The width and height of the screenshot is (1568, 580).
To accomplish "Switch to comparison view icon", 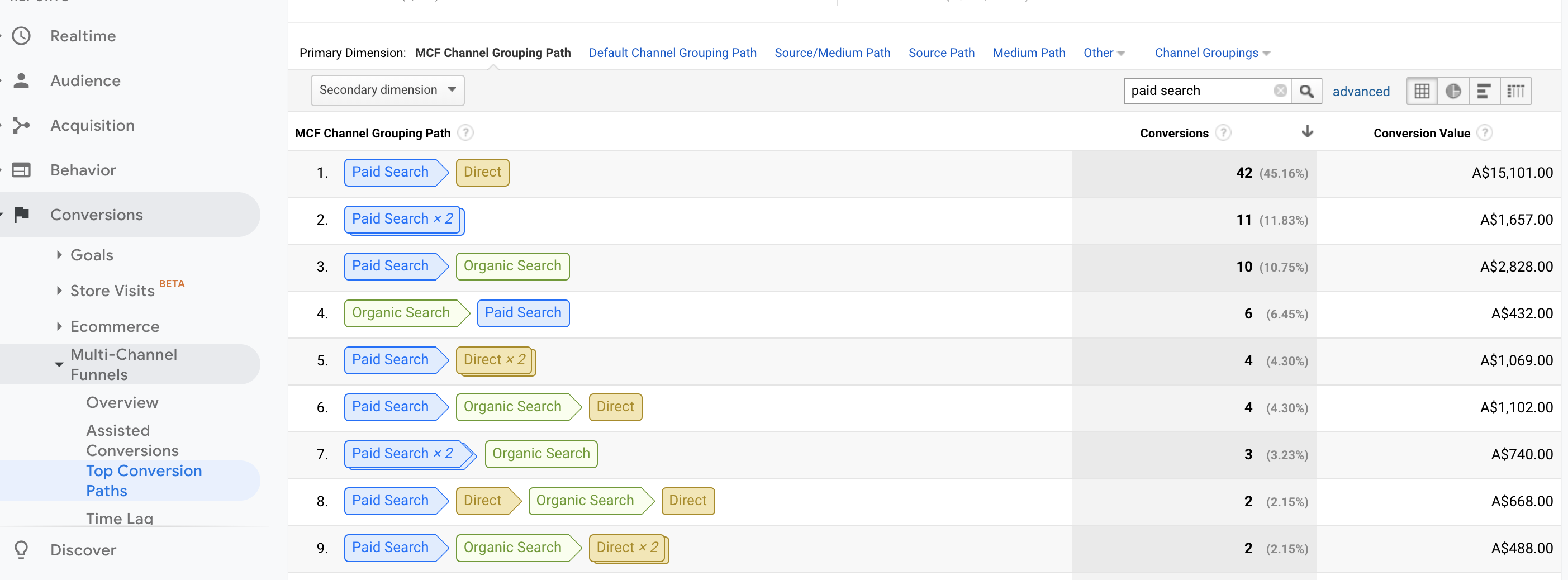I will [x=1515, y=91].
